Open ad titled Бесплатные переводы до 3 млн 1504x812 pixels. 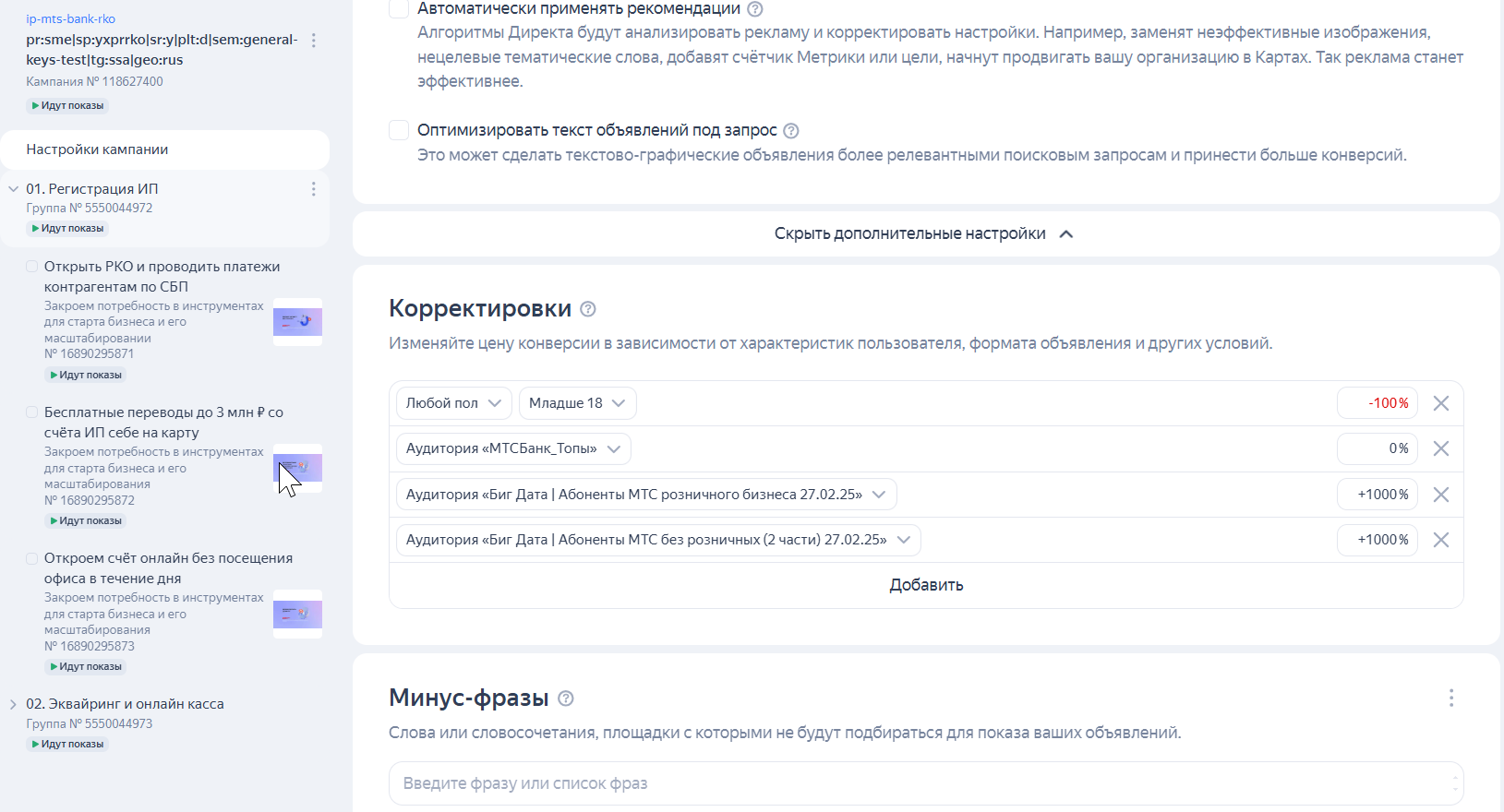coord(163,423)
